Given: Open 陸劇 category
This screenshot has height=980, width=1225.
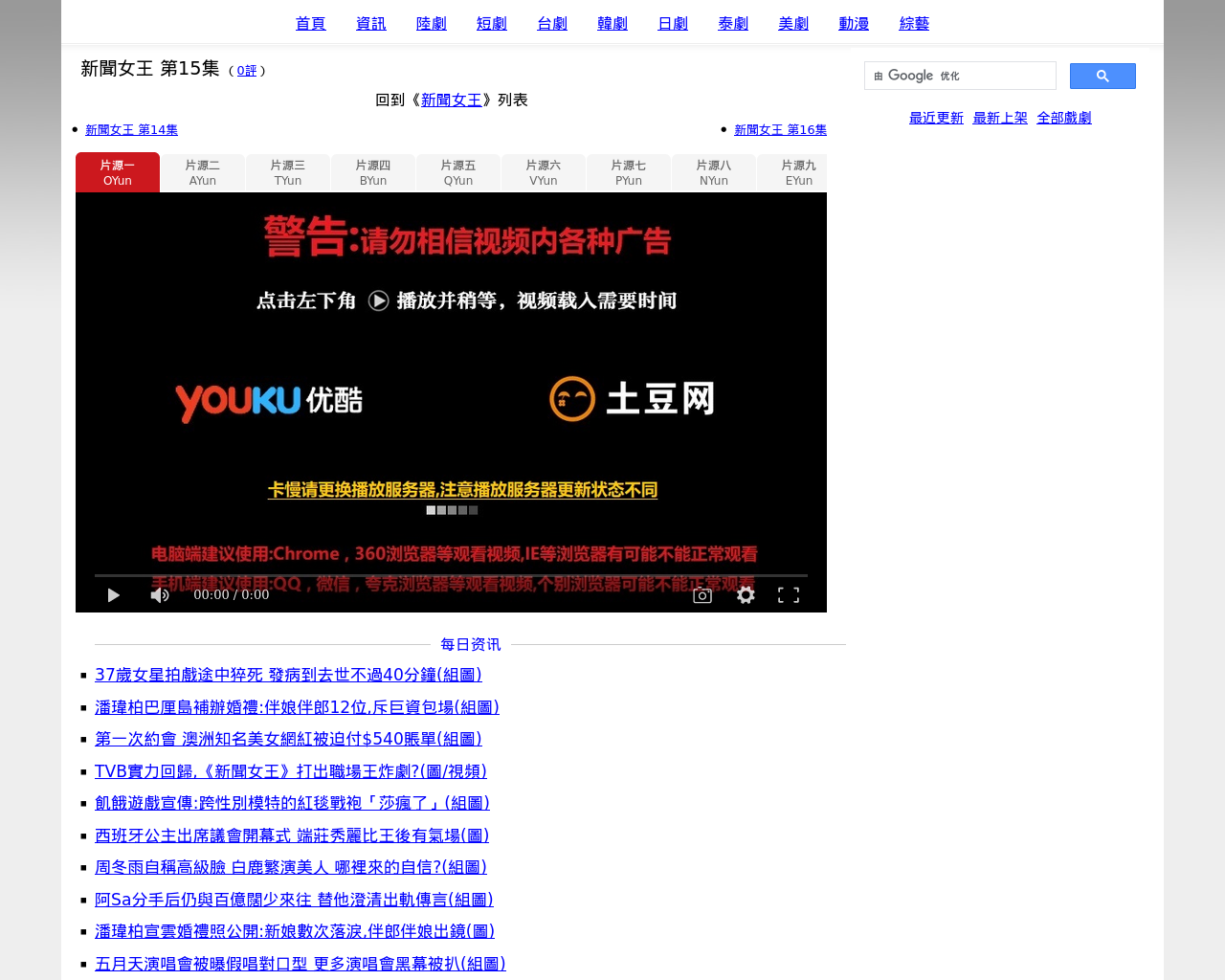Looking at the screenshot, I should (432, 23).
